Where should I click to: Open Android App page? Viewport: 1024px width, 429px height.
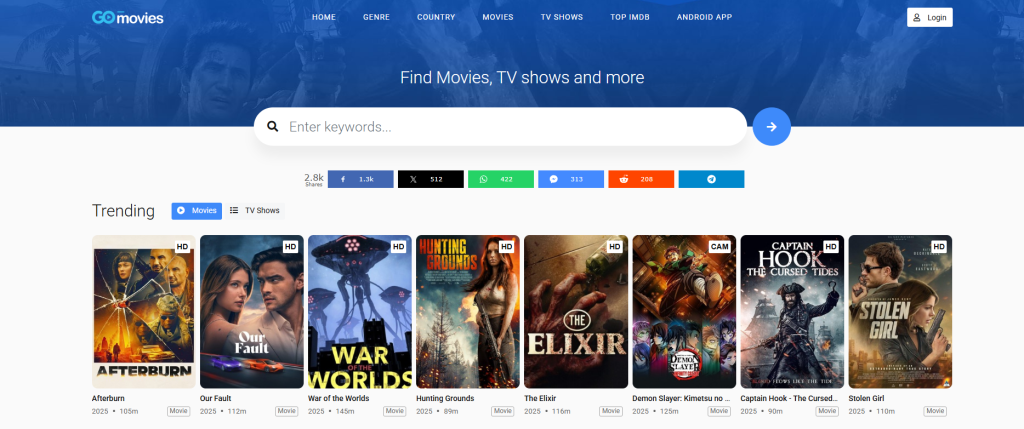click(704, 17)
